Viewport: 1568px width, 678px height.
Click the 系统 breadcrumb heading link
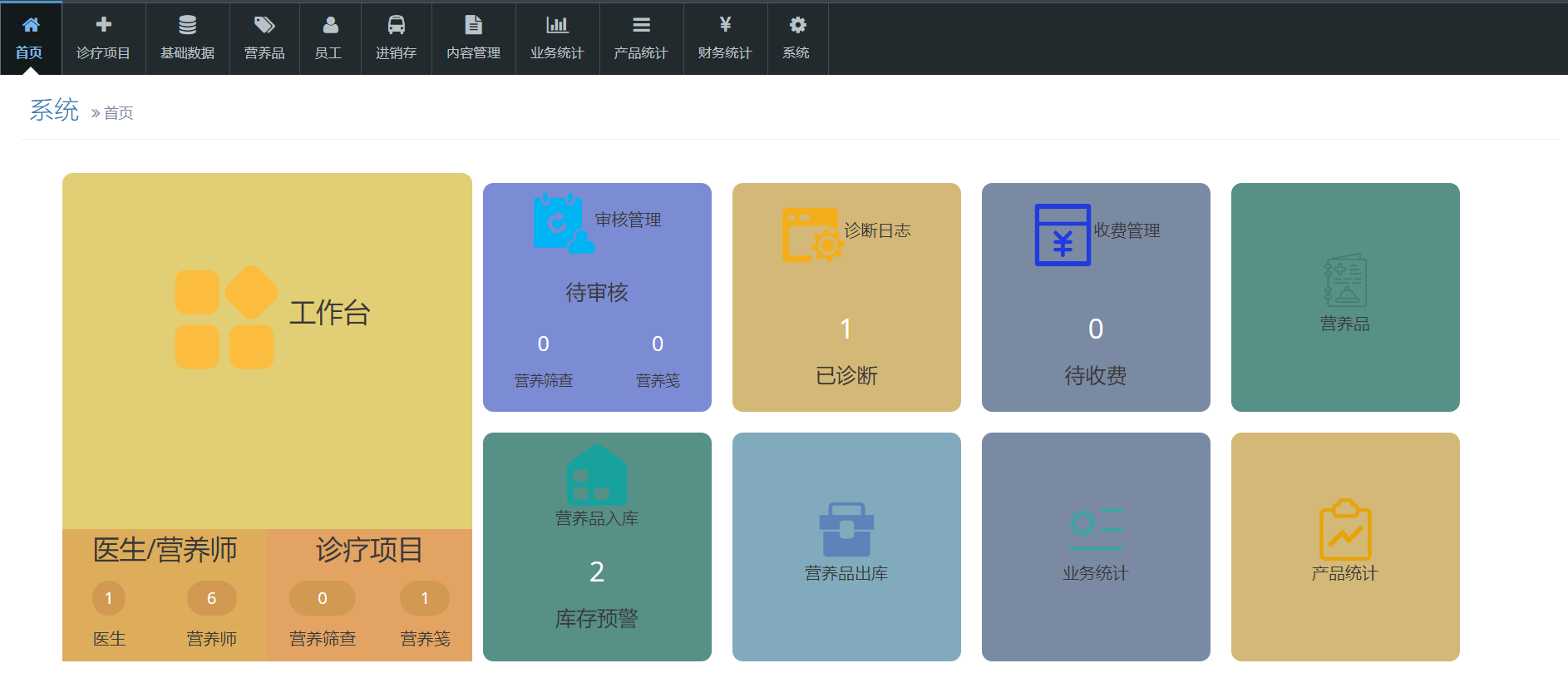[54, 110]
